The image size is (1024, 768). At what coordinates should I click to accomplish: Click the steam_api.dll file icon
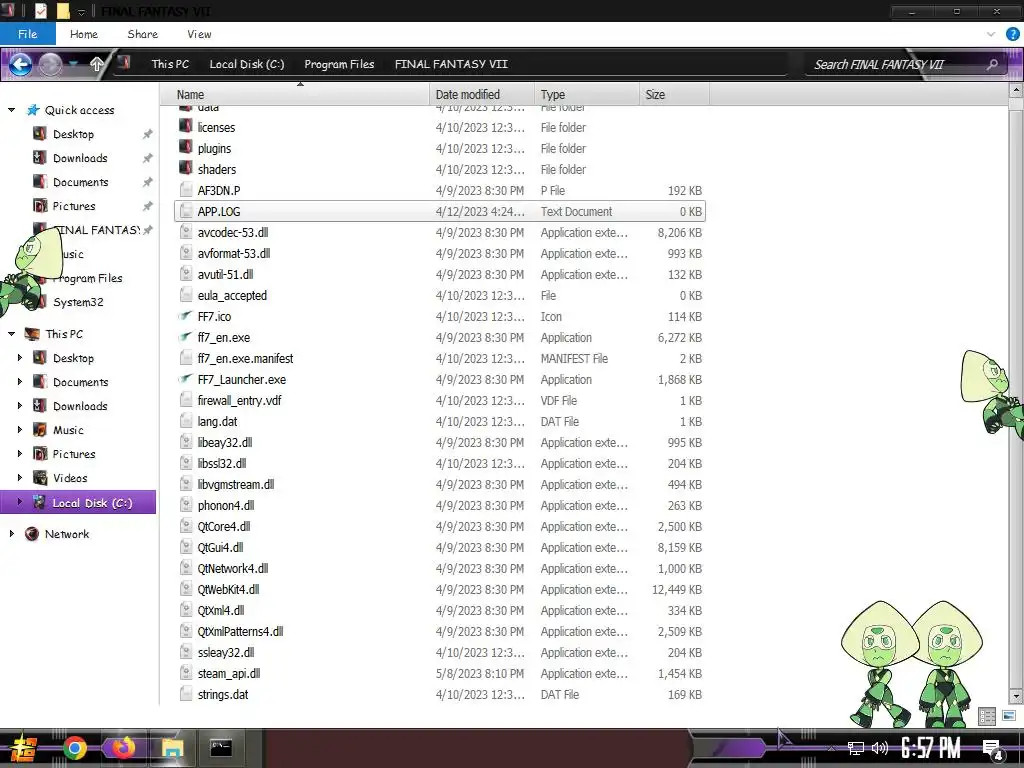(x=186, y=673)
